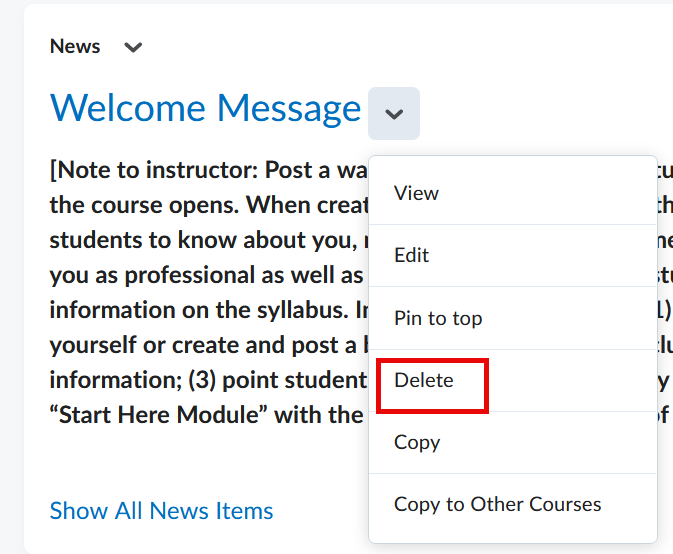This screenshot has height=554, width=673.
Task: Select View from the context menu
Action: (x=416, y=193)
